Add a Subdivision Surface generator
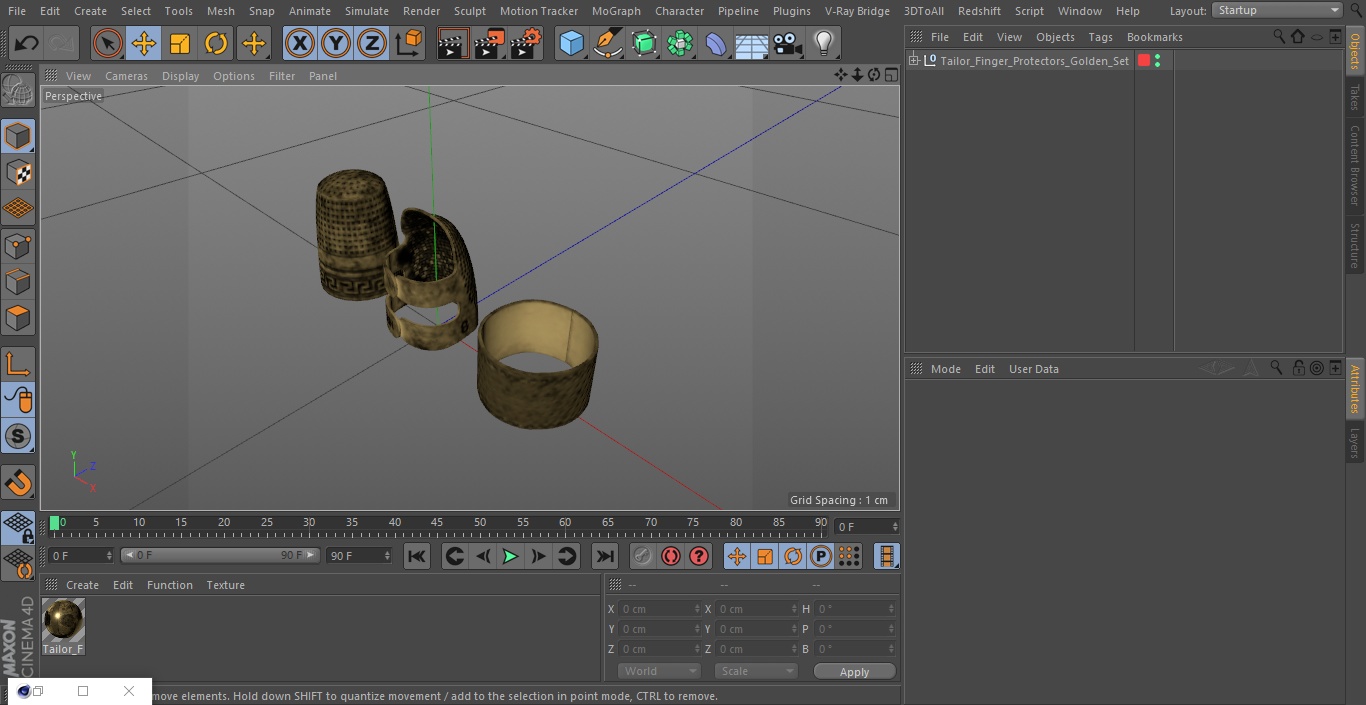1366x705 pixels. point(644,43)
